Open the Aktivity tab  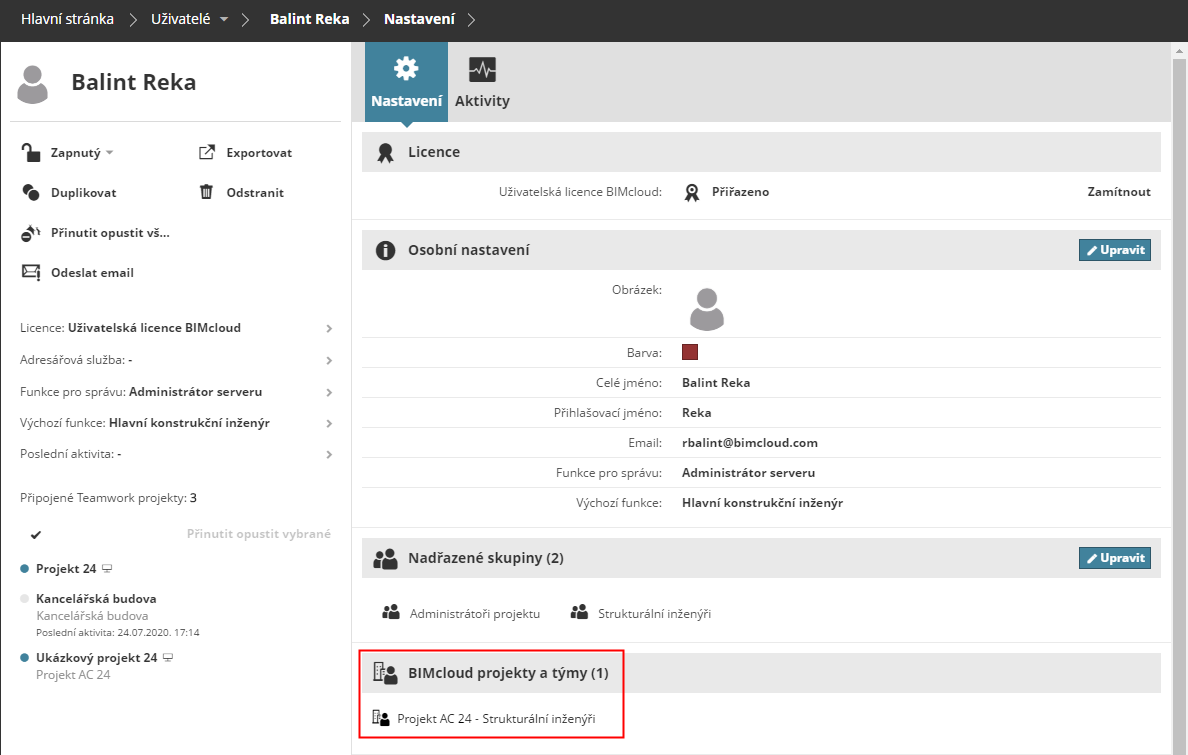point(482,83)
